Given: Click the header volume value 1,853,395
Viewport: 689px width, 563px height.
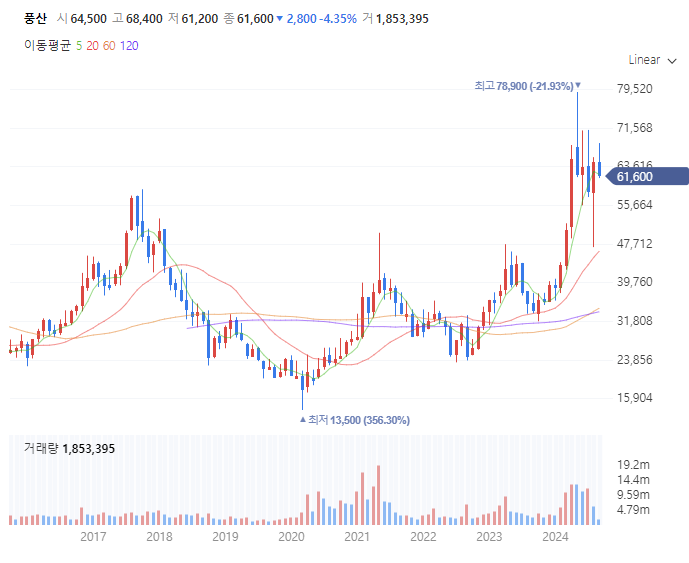Looking at the screenshot, I should click(x=402, y=19).
